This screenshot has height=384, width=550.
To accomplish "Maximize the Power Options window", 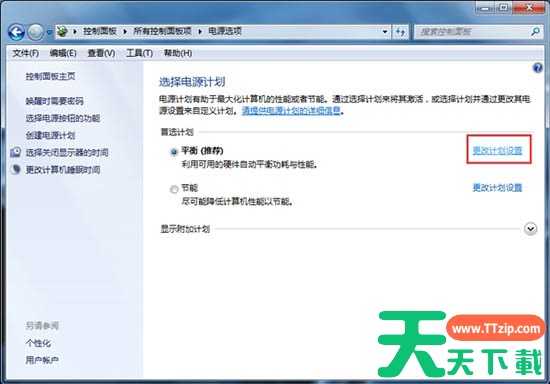I will [x=503, y=7].
